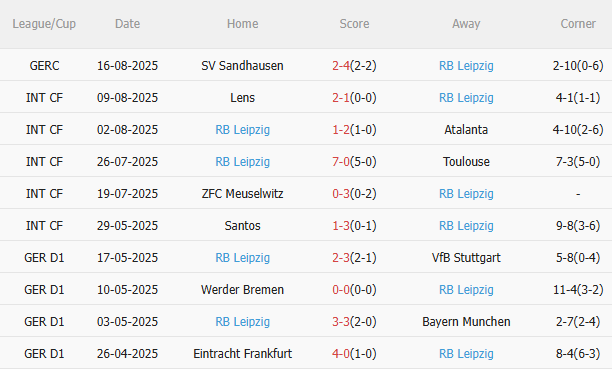This screenshot has height=377, width=612.
Task: Click the Lens home team name
Action: point(242,98)
